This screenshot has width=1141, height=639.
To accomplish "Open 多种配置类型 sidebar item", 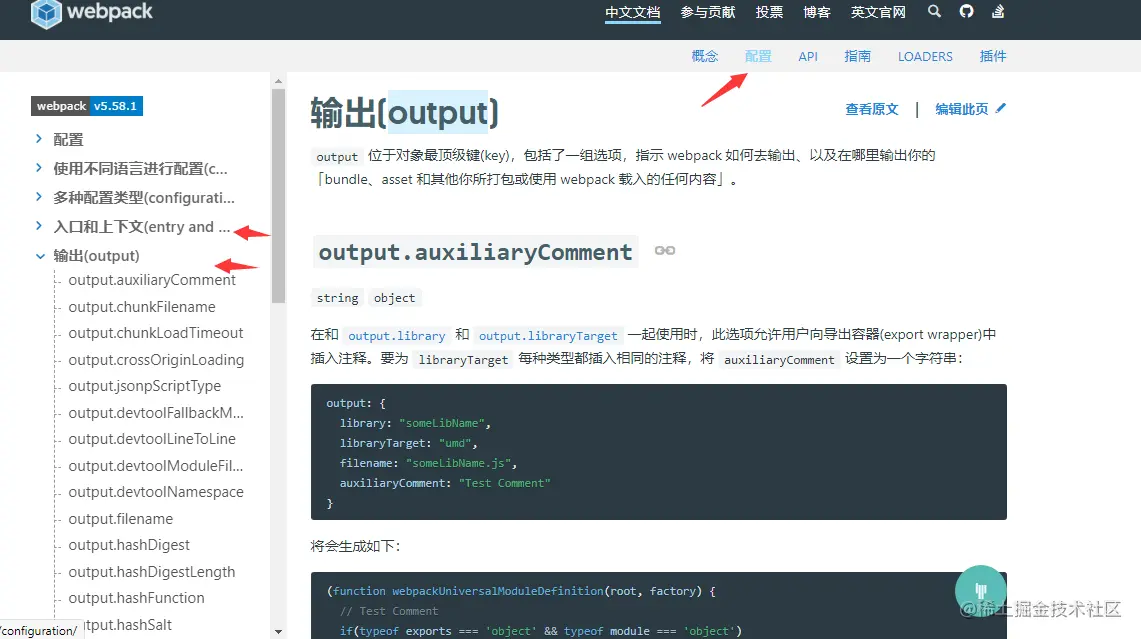I will click(144, 198).
